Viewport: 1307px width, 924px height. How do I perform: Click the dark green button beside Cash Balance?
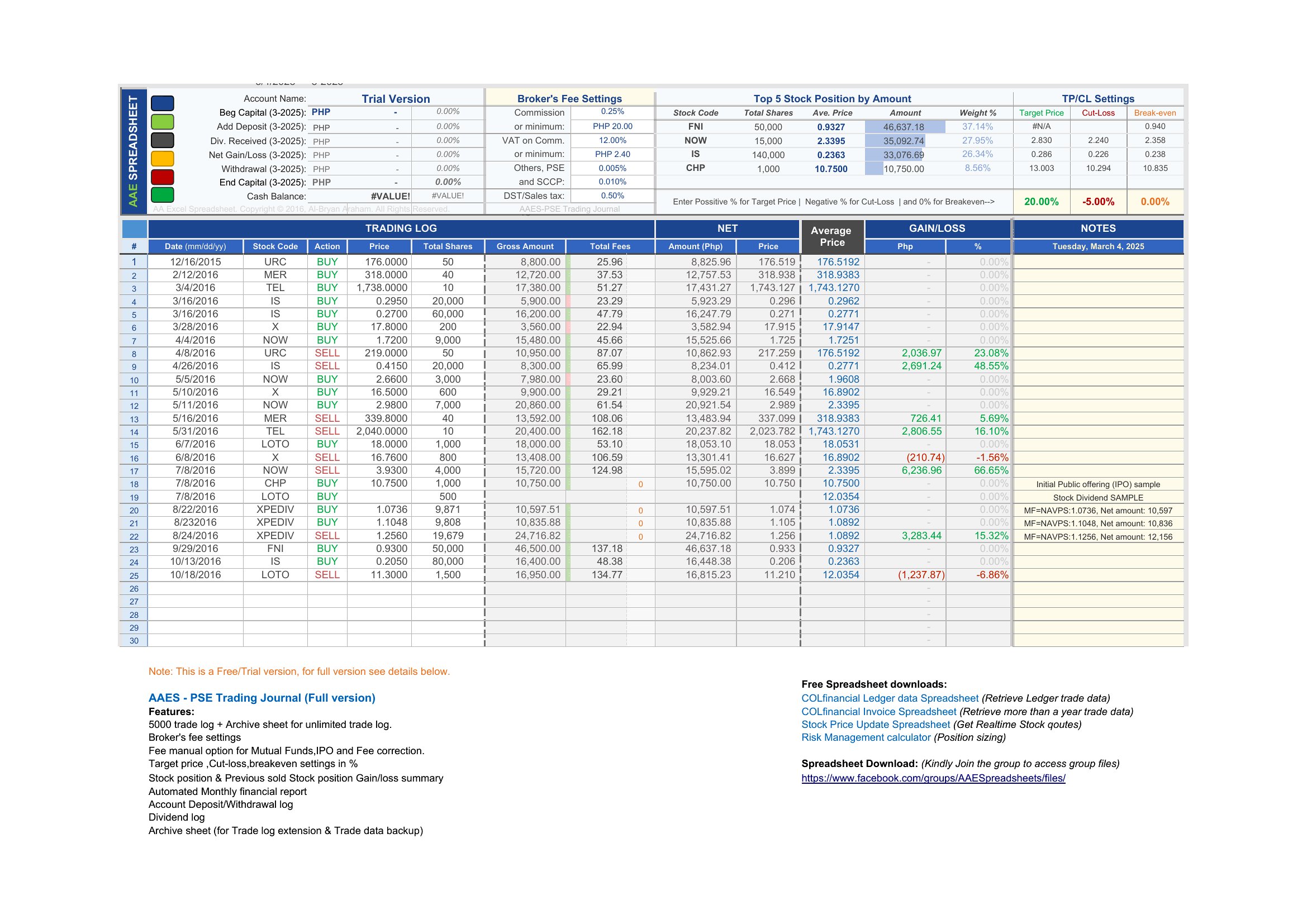click(162, 195)
